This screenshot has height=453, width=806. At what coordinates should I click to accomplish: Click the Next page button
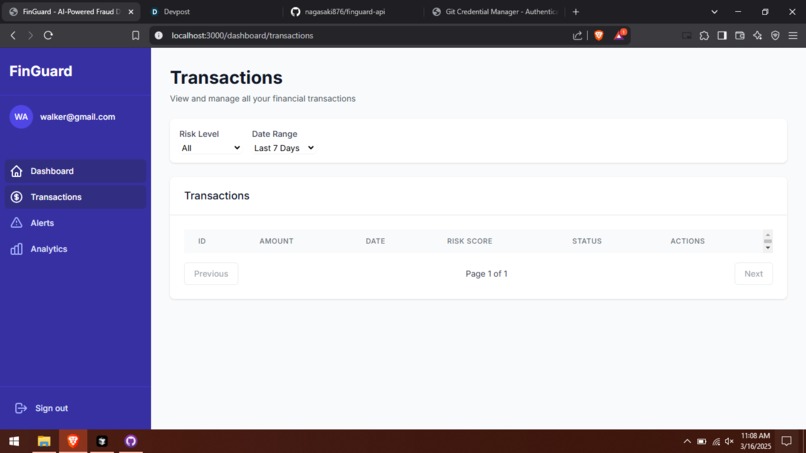pos(754,274)
